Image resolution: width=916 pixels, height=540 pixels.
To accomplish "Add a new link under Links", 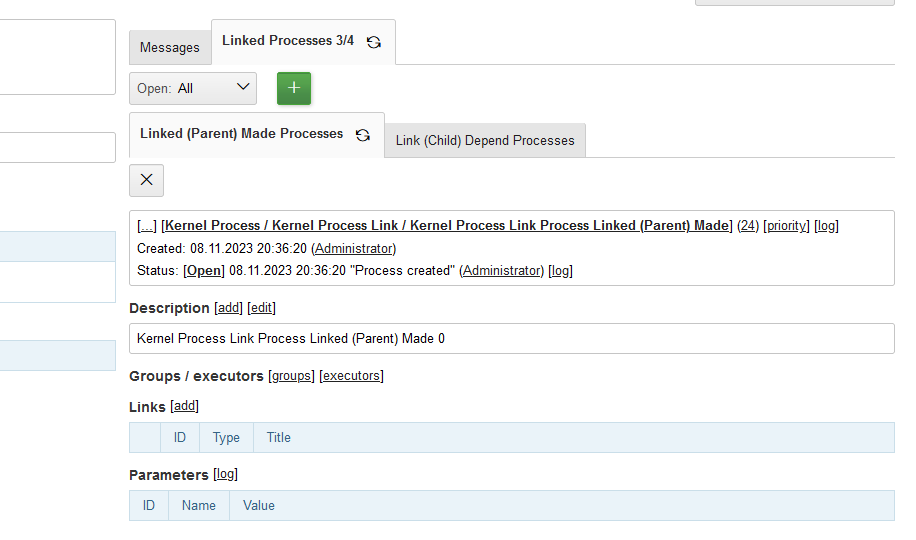I will coord(185,406).
